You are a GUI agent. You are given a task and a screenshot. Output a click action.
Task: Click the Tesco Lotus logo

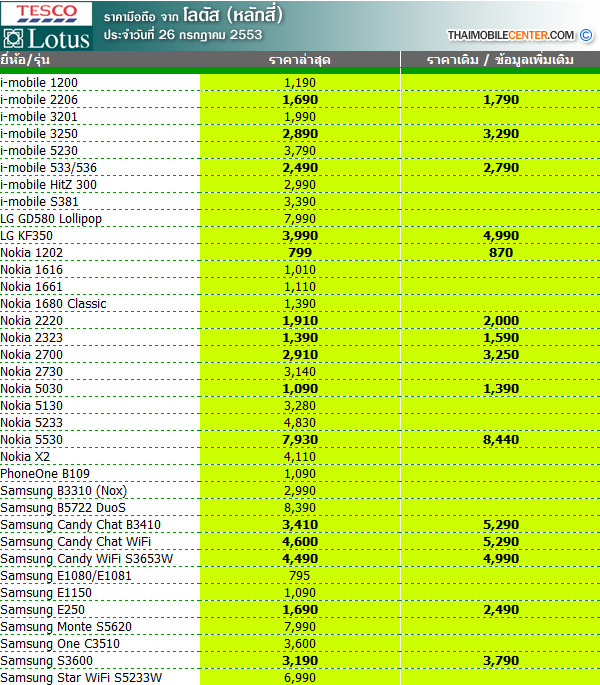[x=46, y=26]
